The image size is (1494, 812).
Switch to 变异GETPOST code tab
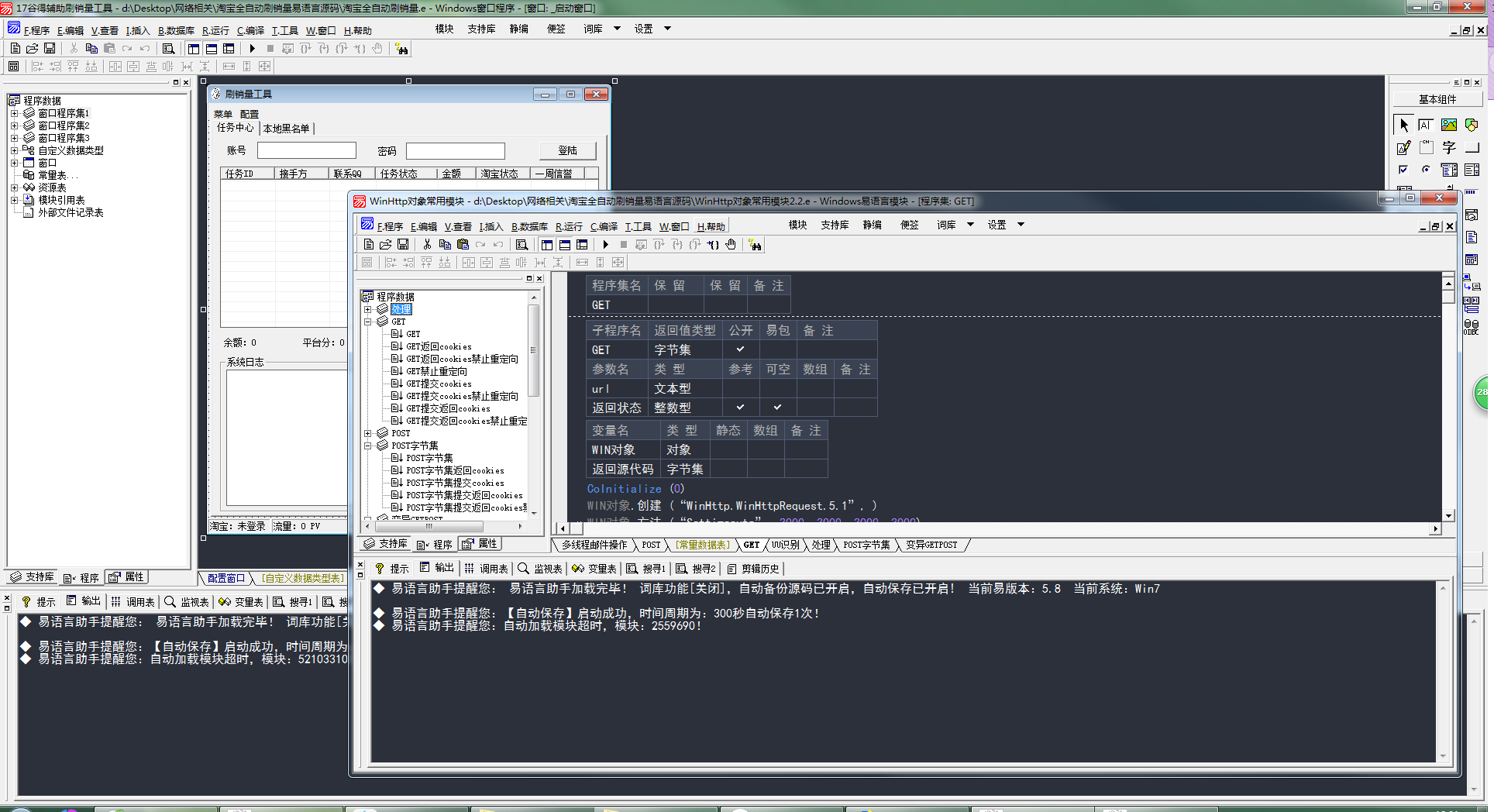pos(931,545)
